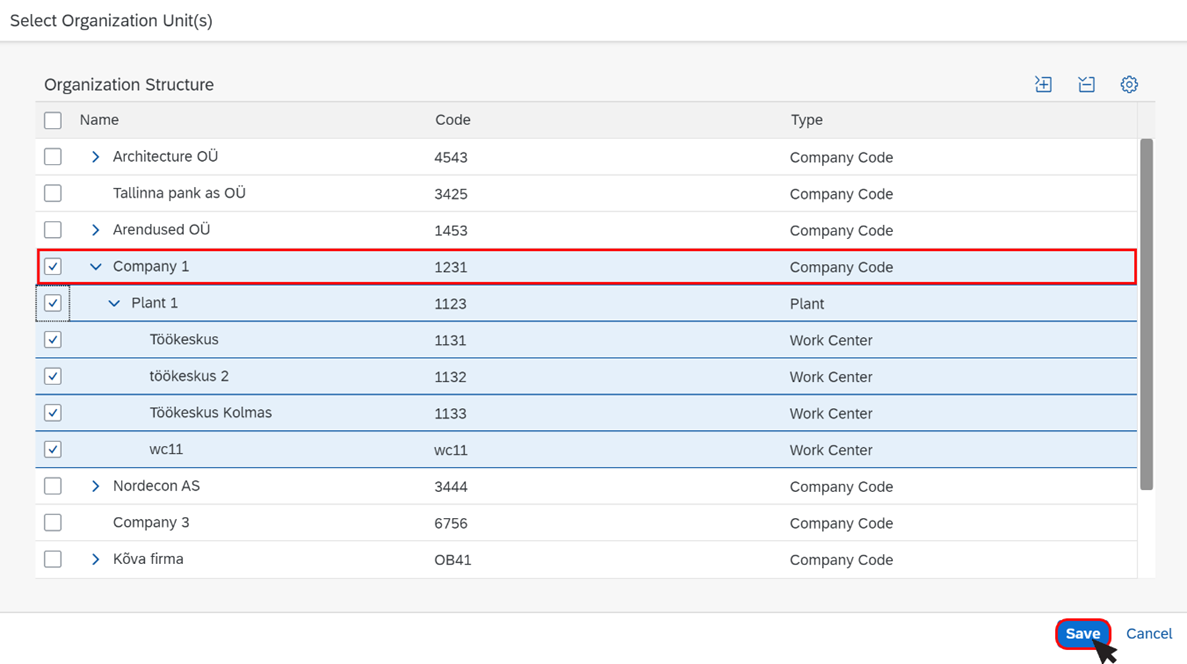
Task: Click code 1133 cell
Action: [x=450, y=413]
